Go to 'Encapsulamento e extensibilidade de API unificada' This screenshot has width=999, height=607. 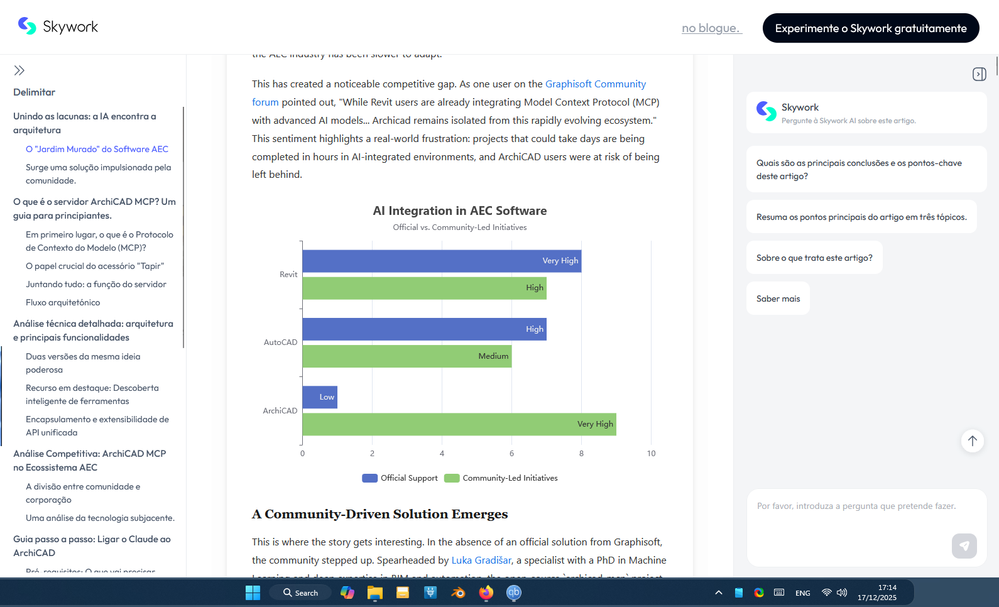click(97, 425)
